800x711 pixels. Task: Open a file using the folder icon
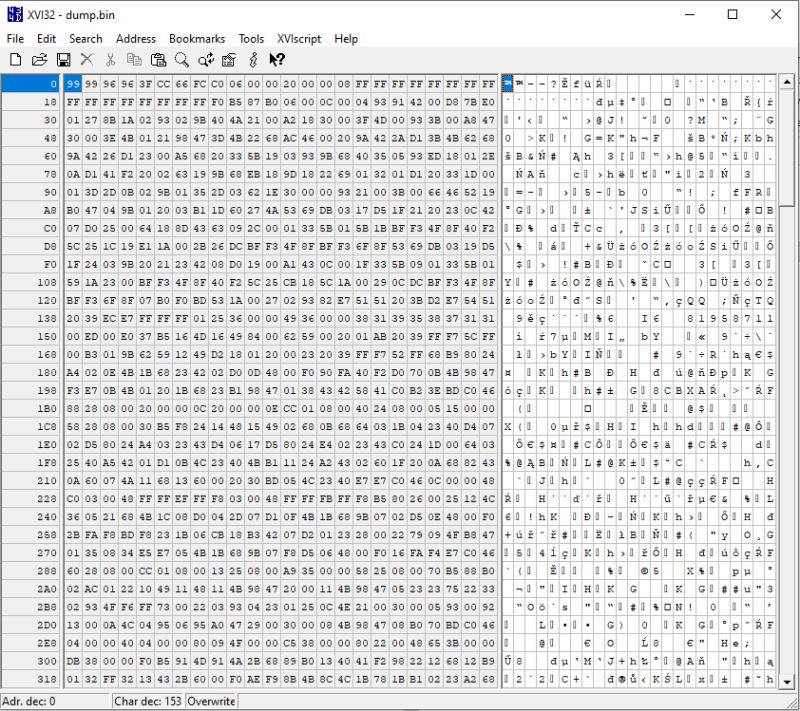pyautogui.click(x=39, y=60)
